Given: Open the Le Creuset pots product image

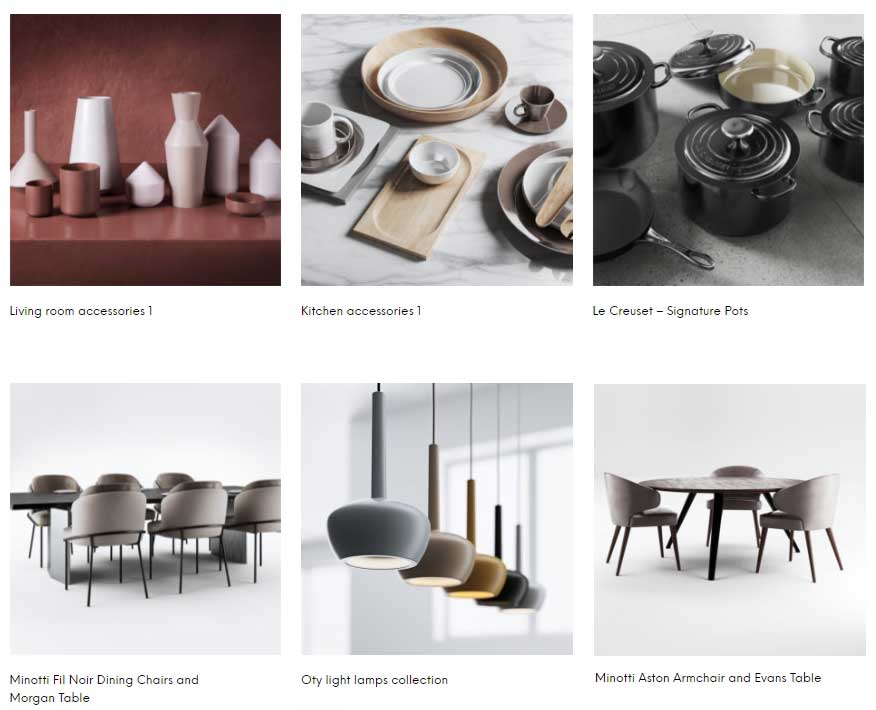Looking at the screenshot, I should pyautogui.click(x=729, y=150).
